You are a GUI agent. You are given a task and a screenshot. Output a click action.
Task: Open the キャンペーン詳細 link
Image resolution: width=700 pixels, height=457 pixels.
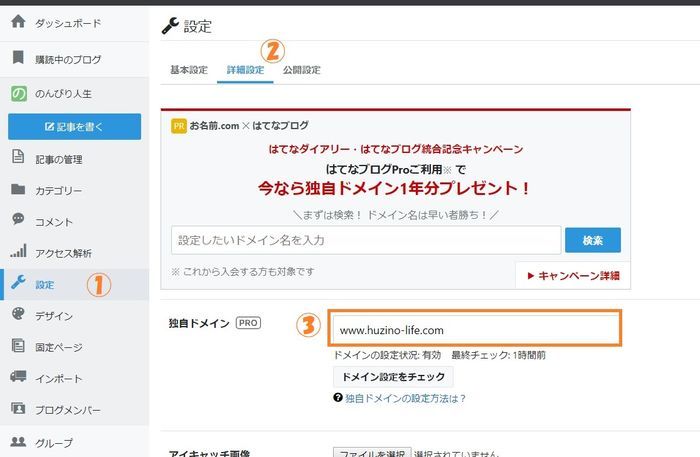coord(574,275)
